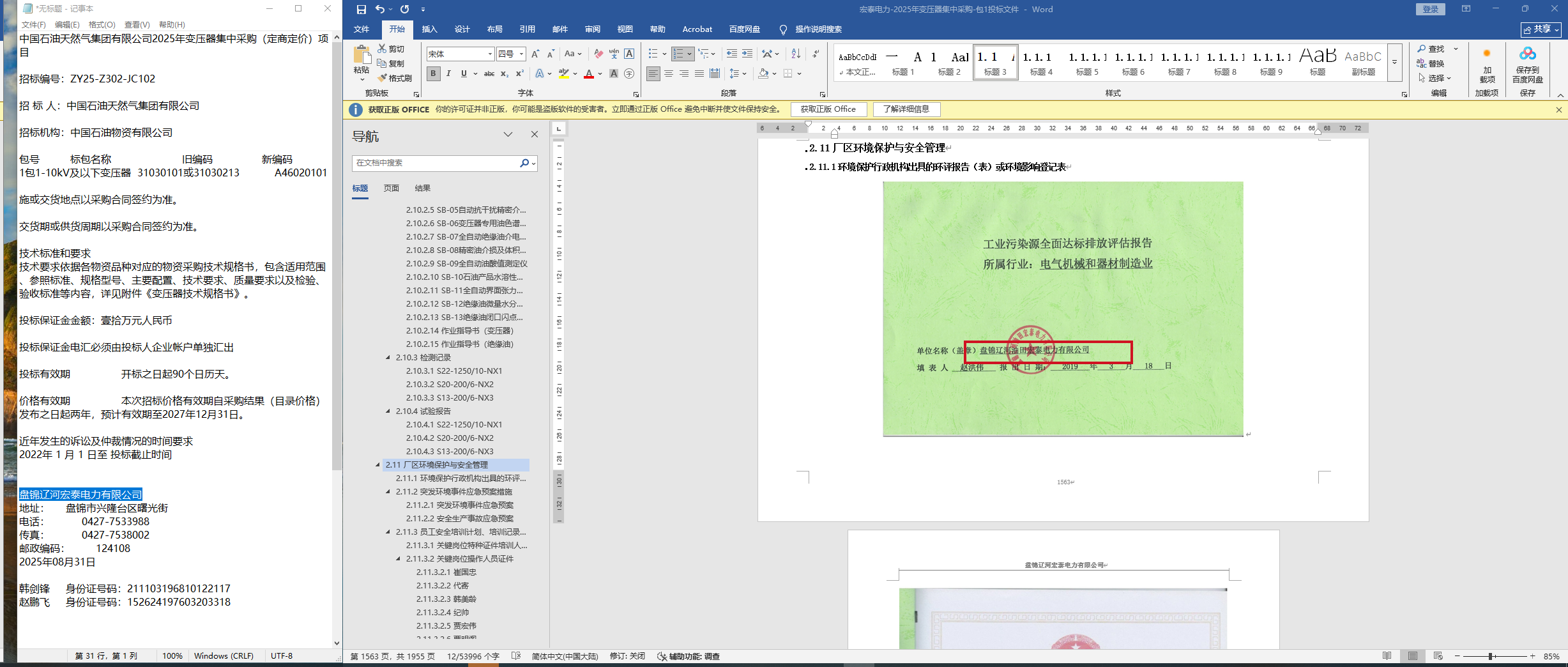
Task: Open the 审阅 ribbon tab
Action: click(x=592, y=29)
